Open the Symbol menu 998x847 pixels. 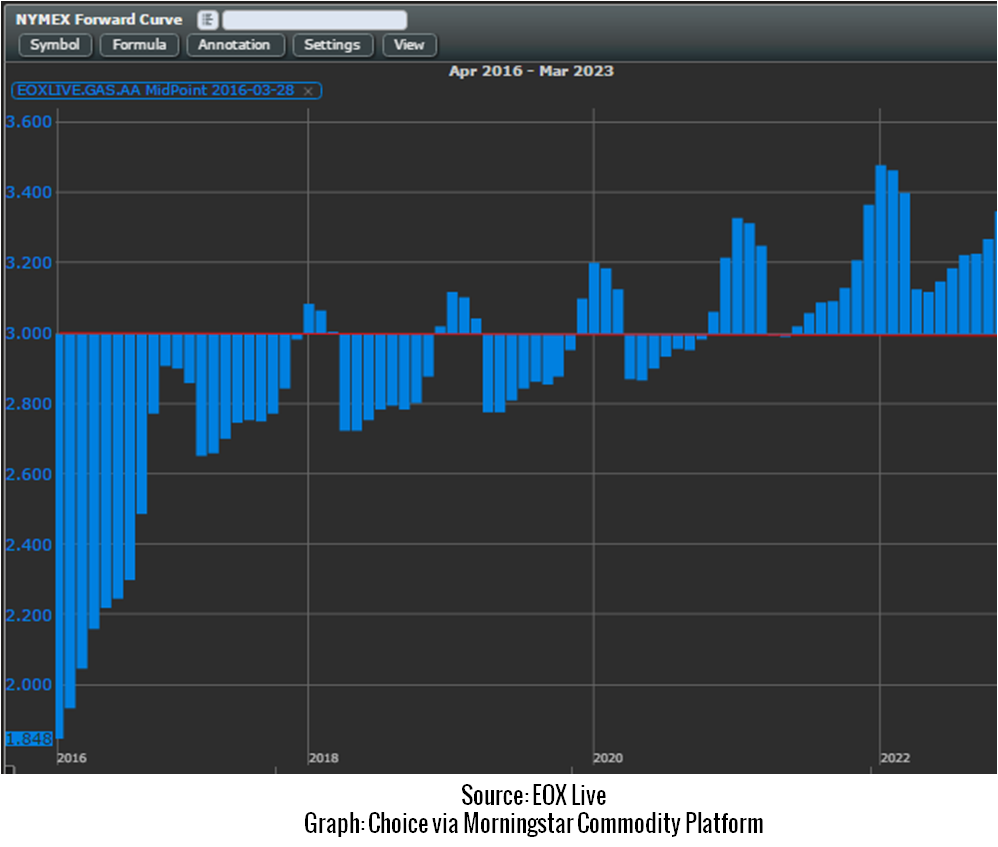pos(55,45)
